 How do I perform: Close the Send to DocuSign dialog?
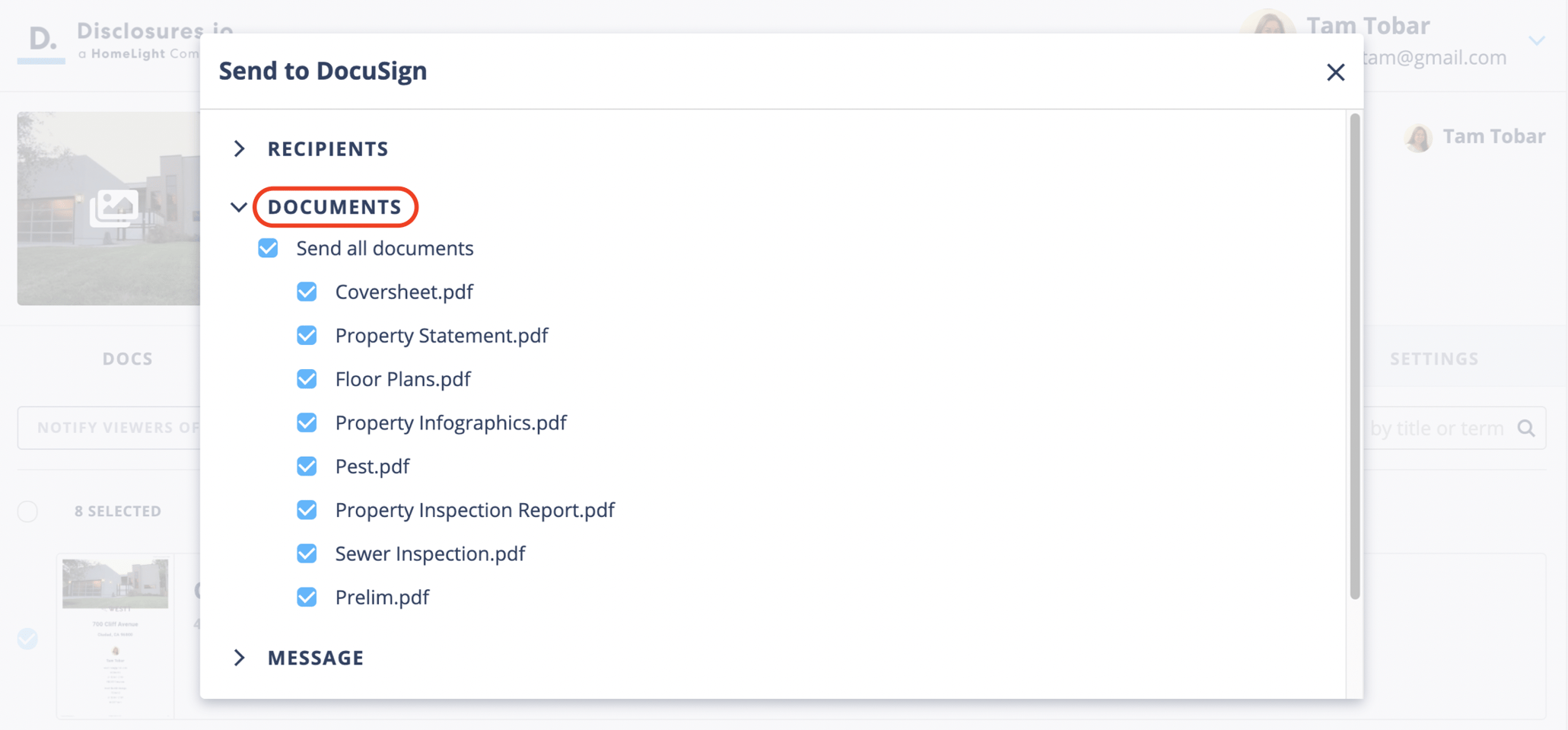(1335, 72)
